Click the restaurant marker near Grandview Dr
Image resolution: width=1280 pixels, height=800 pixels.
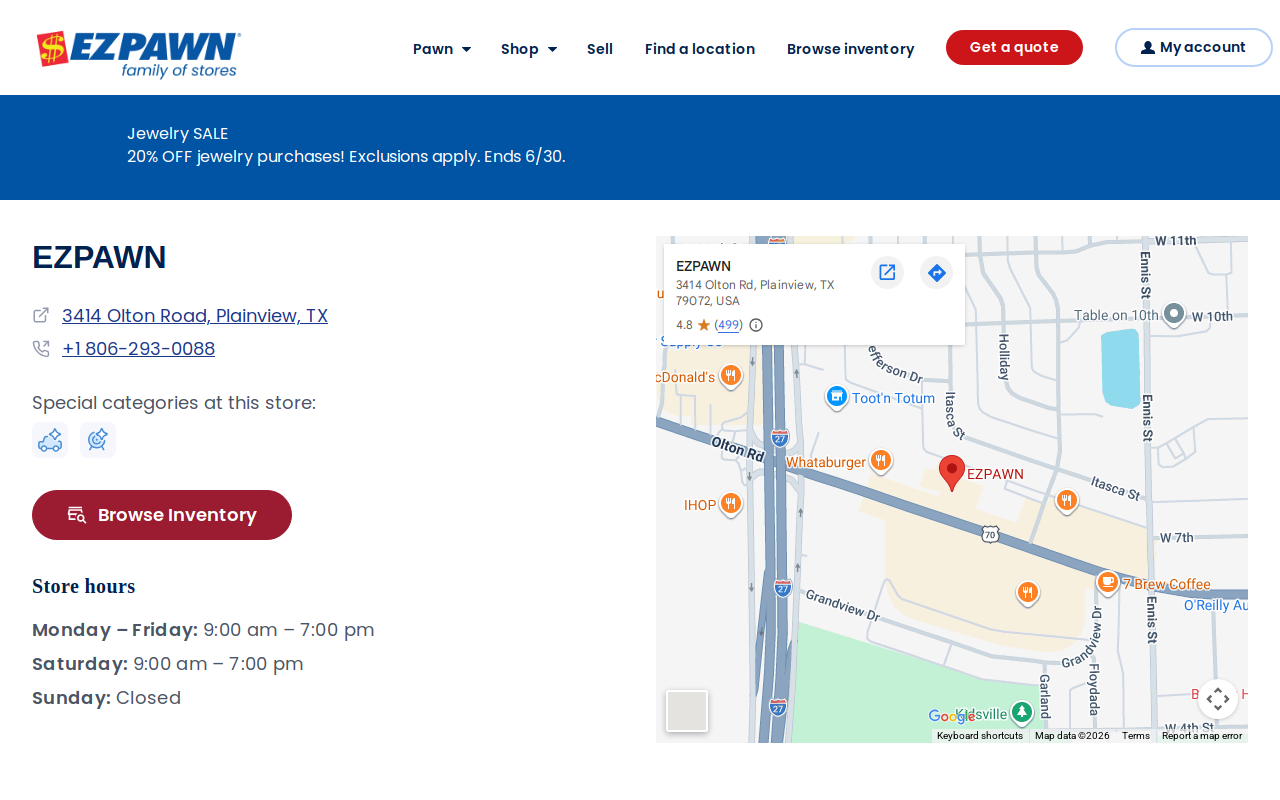coord(1027,593)
